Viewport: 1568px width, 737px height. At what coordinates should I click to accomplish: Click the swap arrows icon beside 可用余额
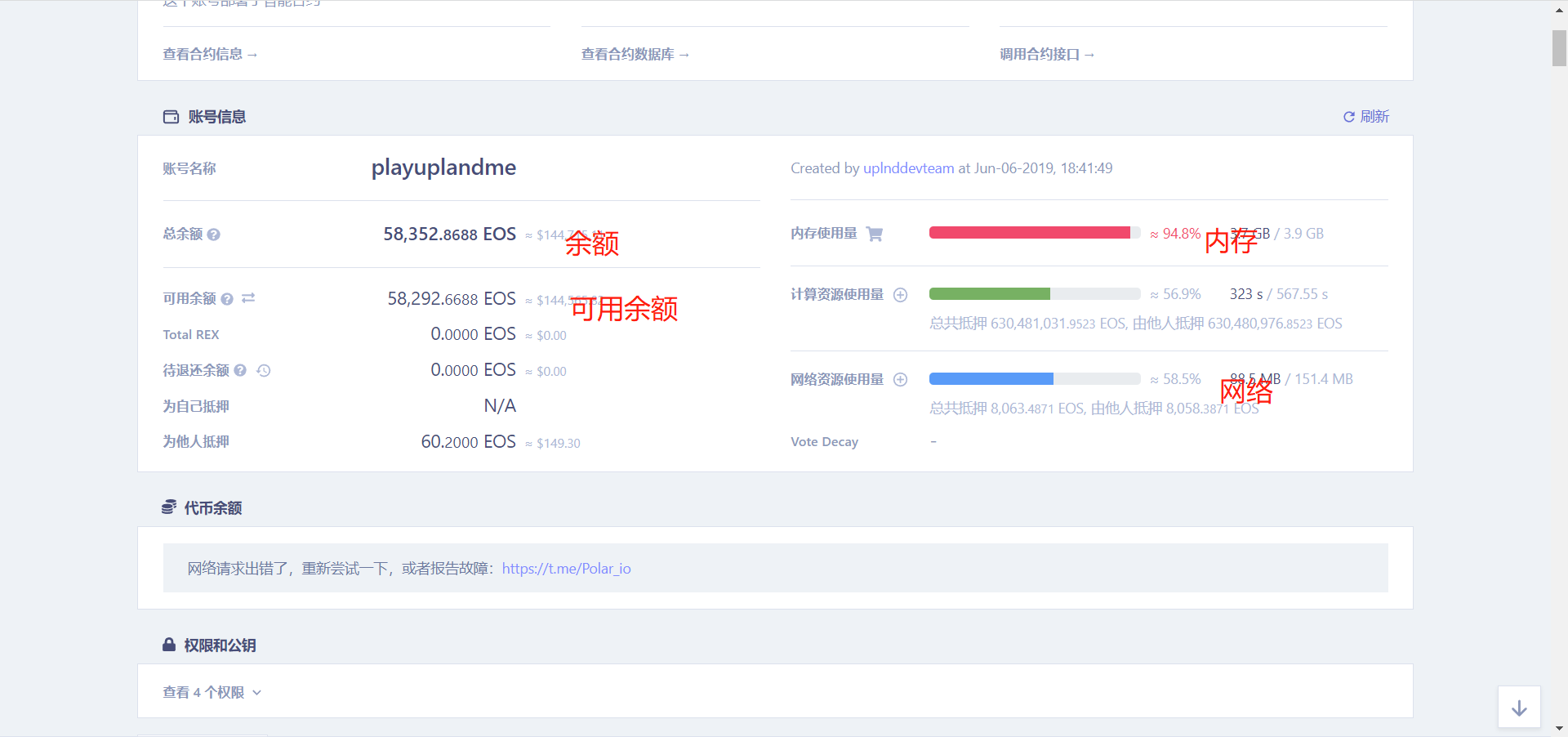[249, 298]
